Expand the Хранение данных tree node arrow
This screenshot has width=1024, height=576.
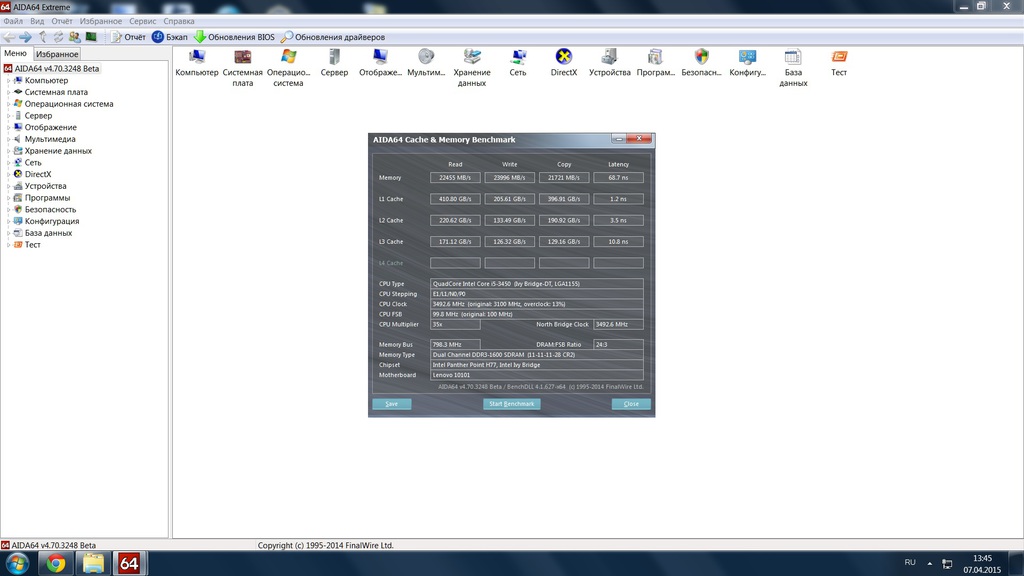pyautogui.click(x=8, y=151)
